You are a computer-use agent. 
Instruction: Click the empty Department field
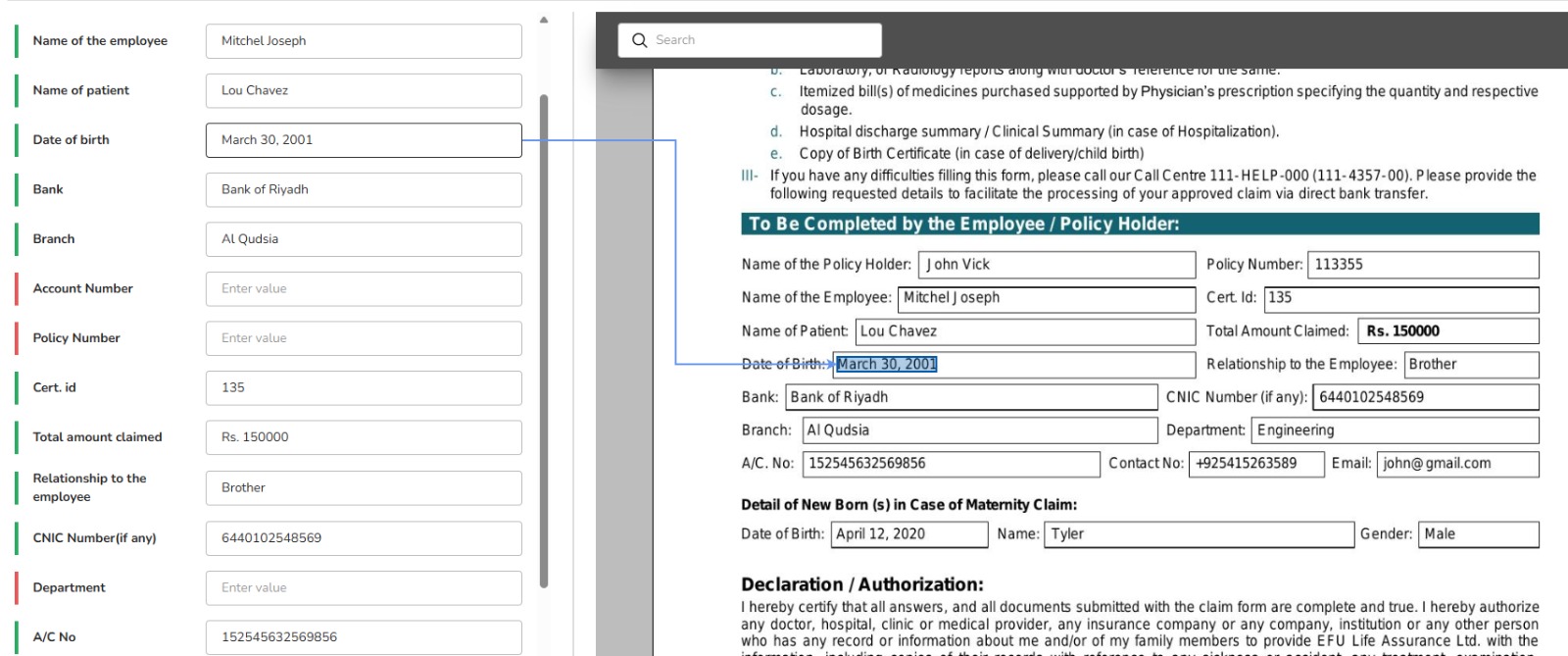click(x=364, y=587)
